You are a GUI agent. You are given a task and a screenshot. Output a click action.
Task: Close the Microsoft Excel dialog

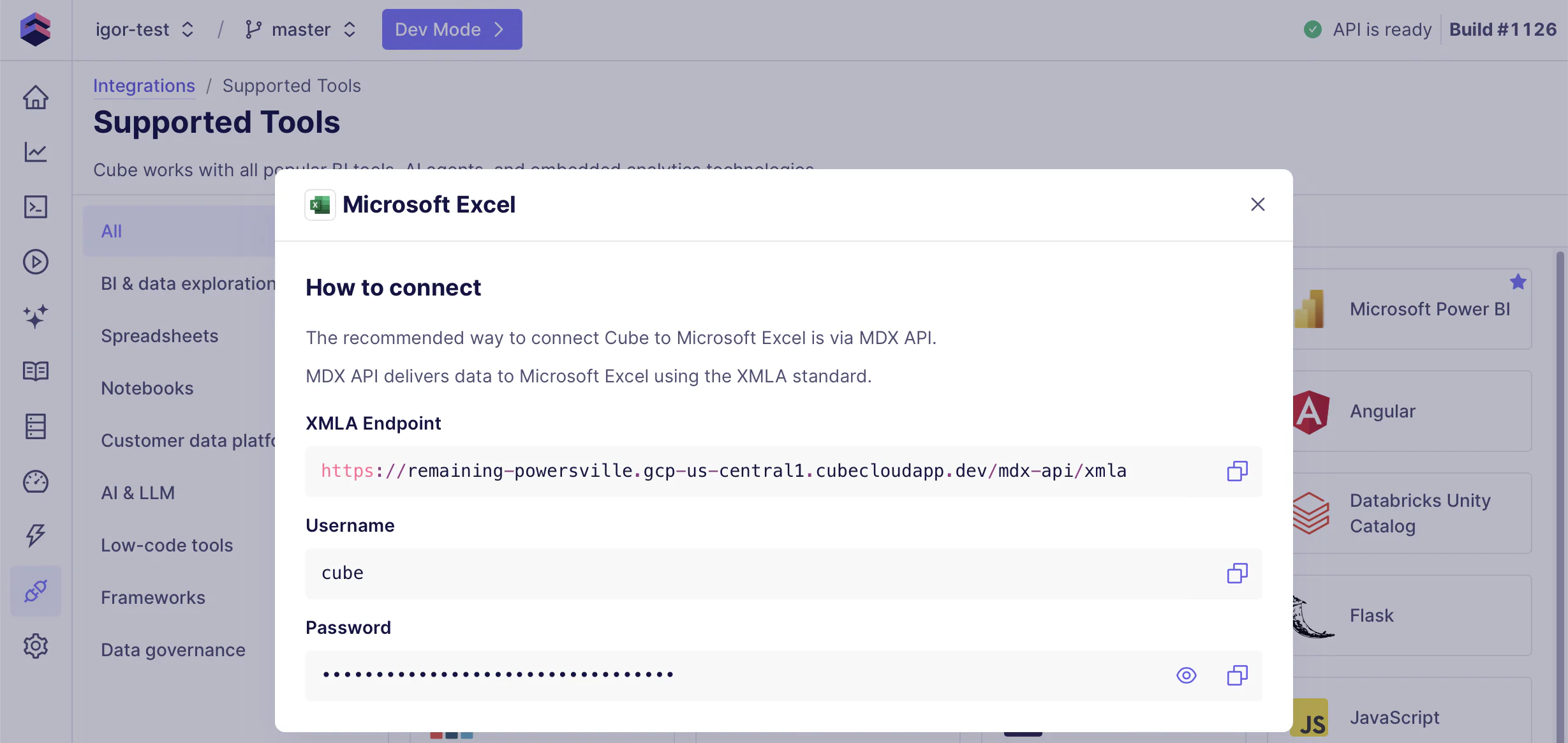[x=1257, y=204]
